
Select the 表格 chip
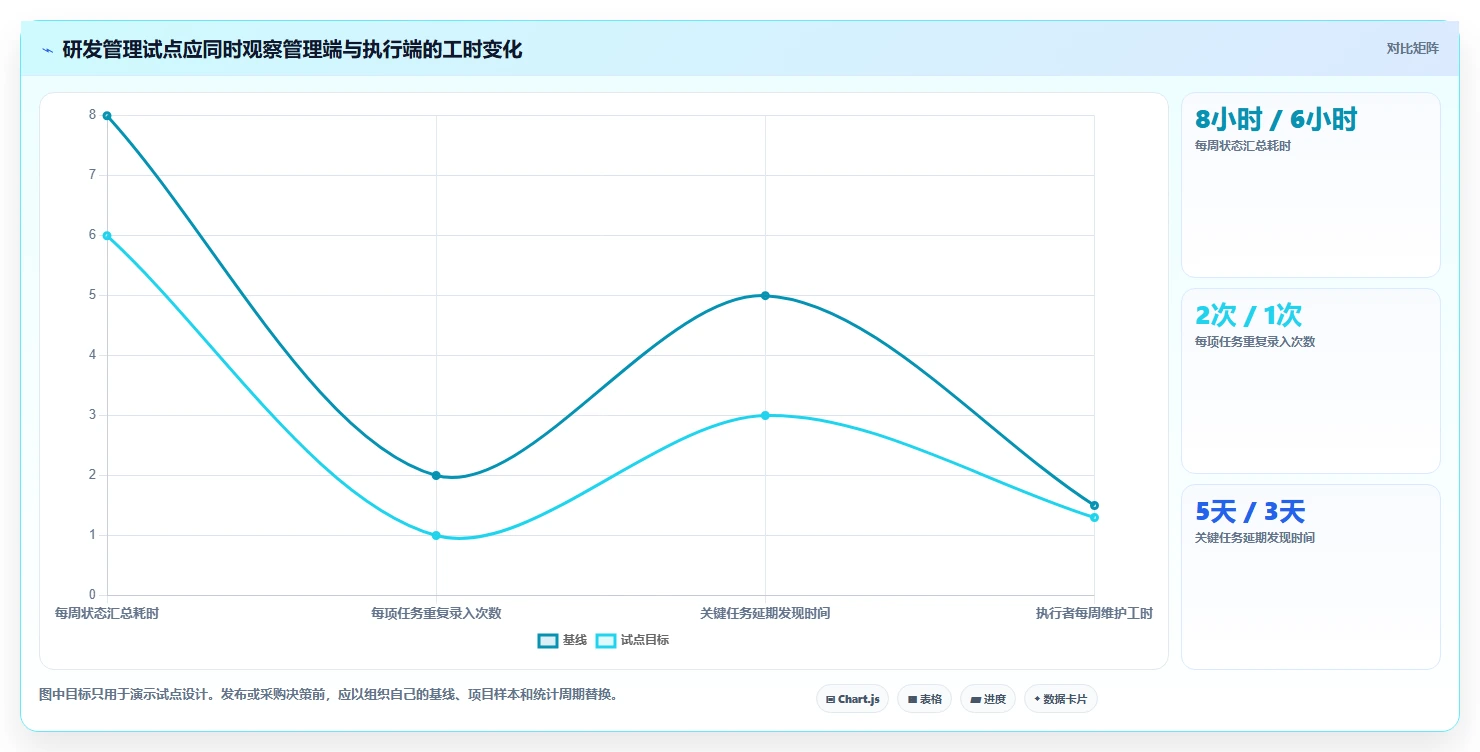tap(924, 699)
